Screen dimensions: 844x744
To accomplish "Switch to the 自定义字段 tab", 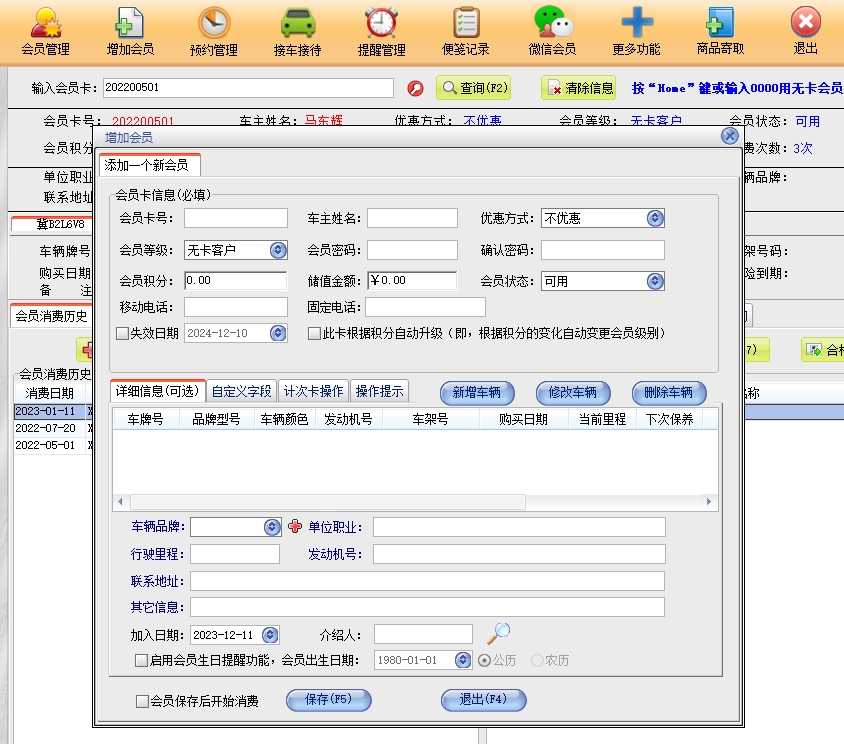I will pos(242,391).
